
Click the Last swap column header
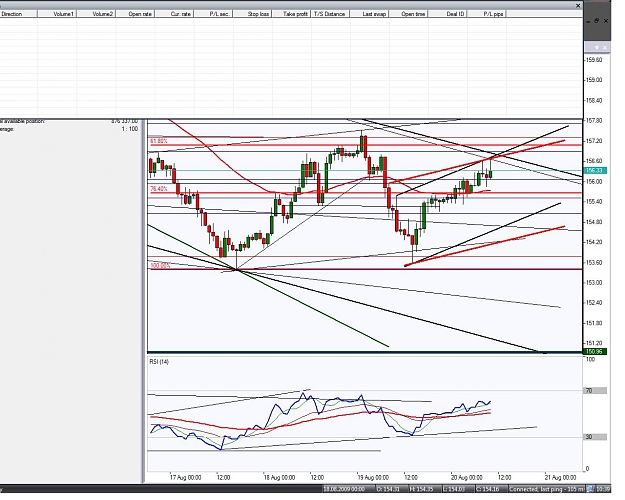tap(369, 14)
